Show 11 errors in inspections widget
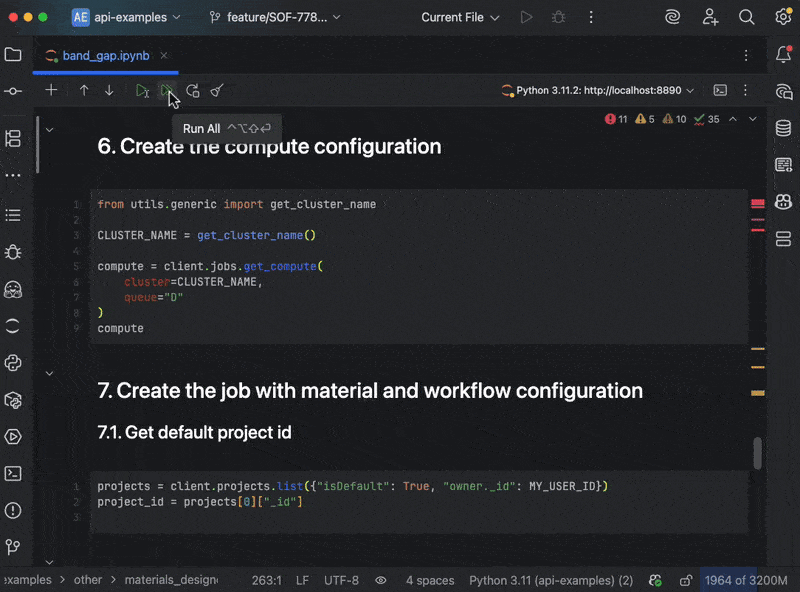The height and width of the screenshot is (592, 800). click(616, 119)
